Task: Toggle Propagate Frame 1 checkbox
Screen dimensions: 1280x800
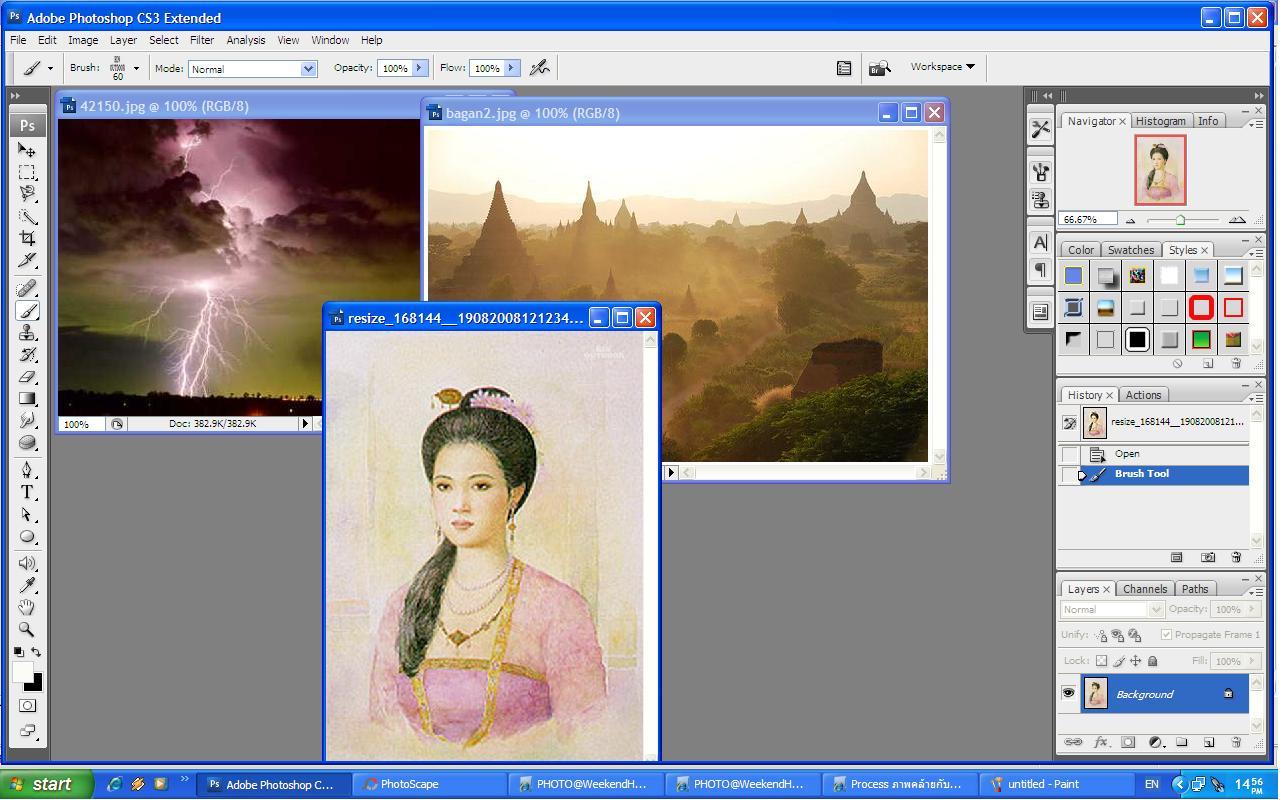Action: [1166, 635]
